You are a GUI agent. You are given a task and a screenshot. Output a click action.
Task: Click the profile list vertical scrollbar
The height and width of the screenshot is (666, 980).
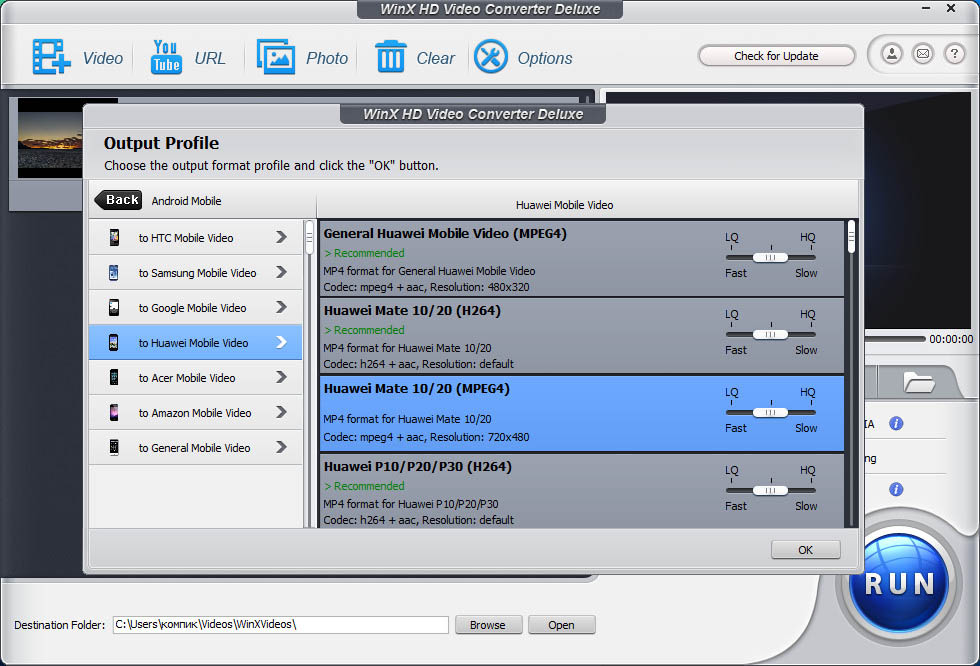click(851, 374)
